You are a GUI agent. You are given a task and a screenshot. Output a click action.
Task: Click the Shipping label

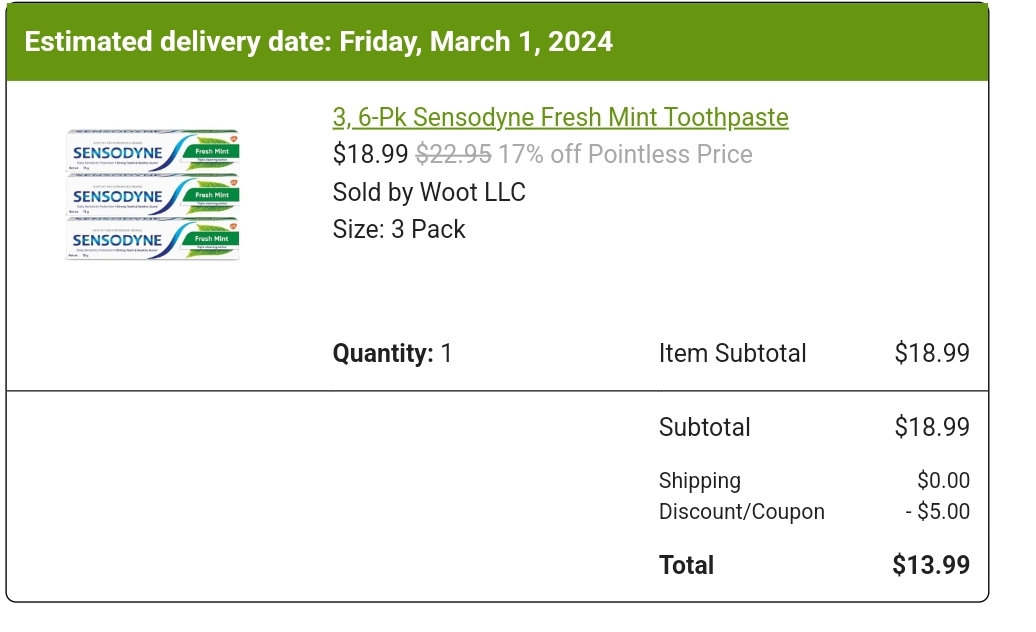[699, 481]
